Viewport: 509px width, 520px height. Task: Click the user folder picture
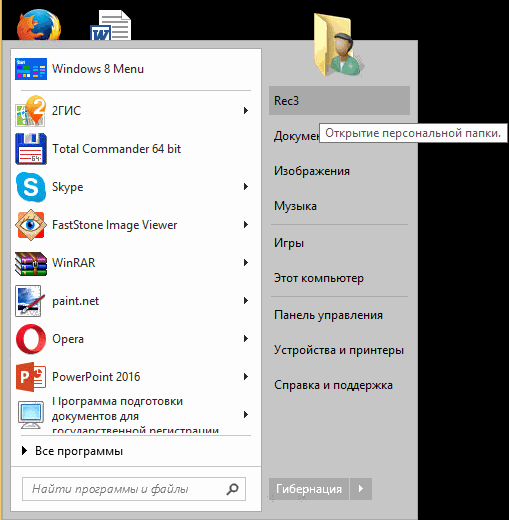click(338, 44)
